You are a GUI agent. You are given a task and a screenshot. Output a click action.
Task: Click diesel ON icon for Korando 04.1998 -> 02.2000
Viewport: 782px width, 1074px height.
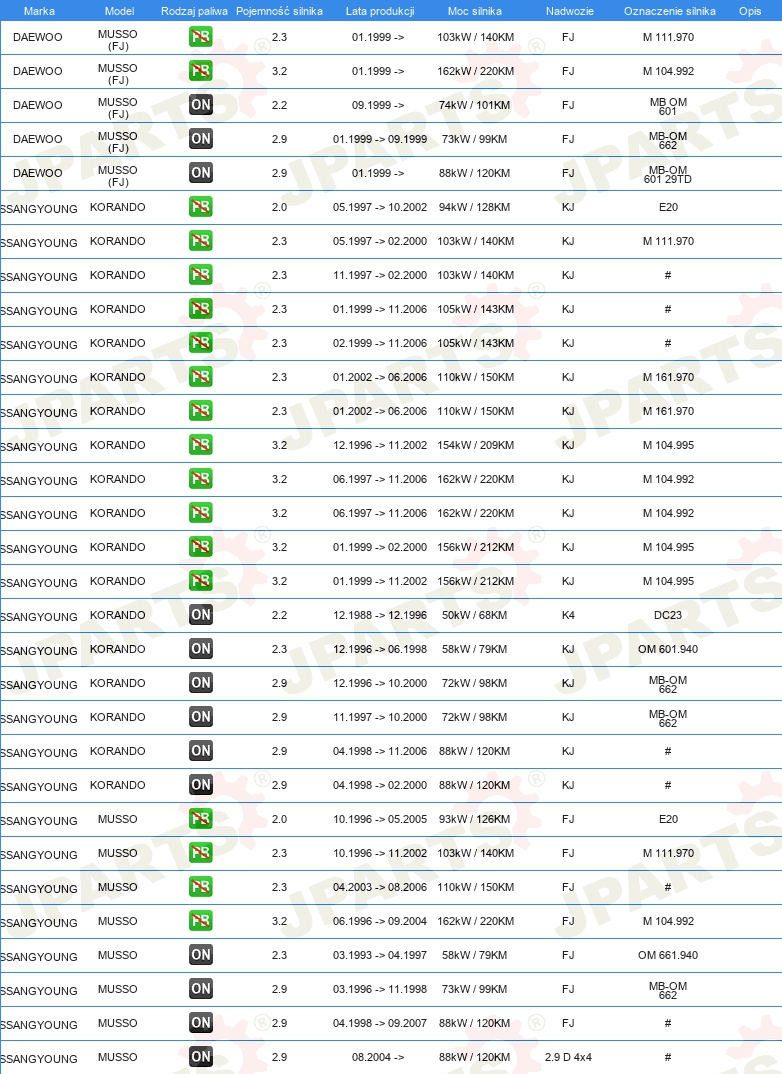pos(201,784)
